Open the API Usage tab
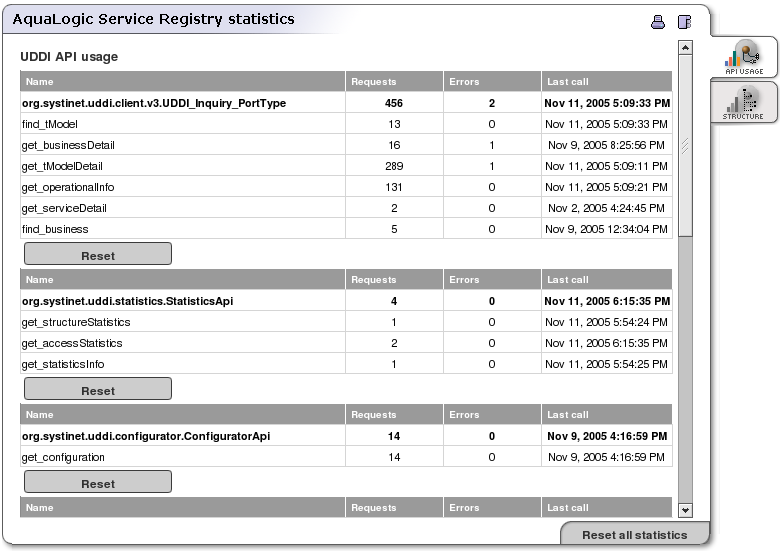The width and height of the screenshot is (780, 551). pyautogui.click(x=744, y=57)
